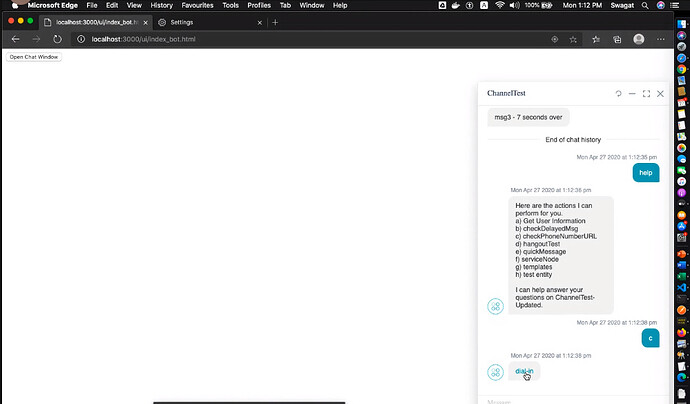Go back to the previous page

(15, 39)
